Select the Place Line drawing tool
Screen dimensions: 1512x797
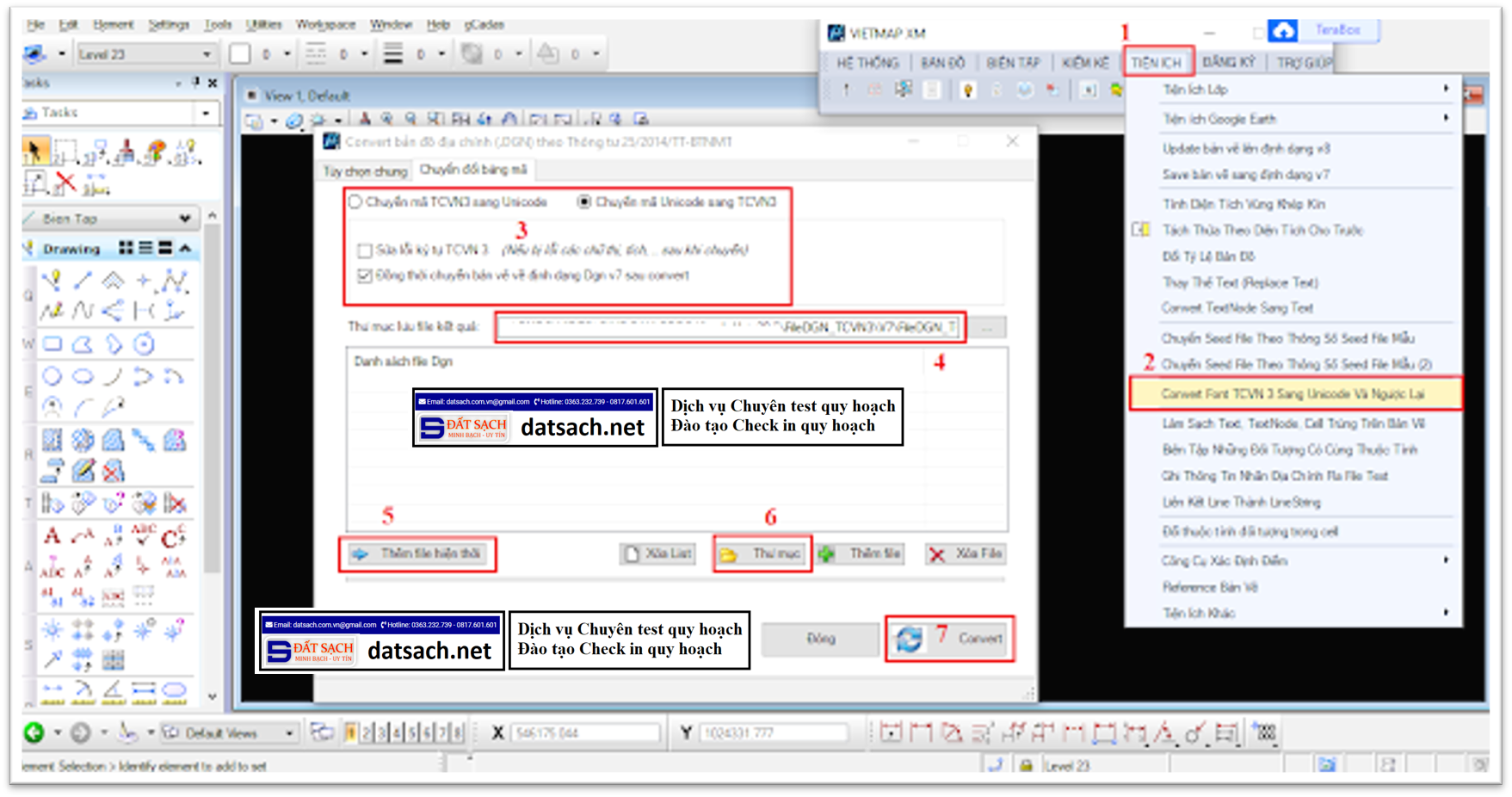83,280
